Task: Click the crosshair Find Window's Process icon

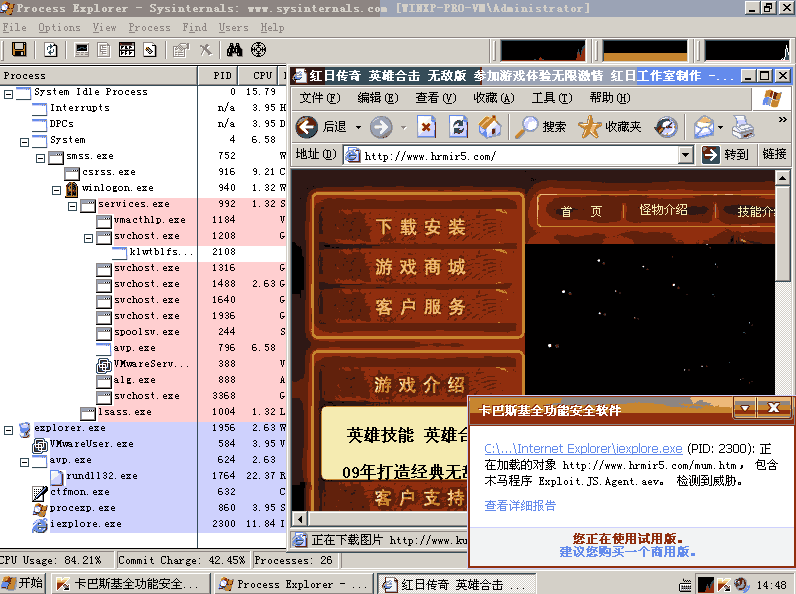Action: pyautogui.click(x=258, y=49)
